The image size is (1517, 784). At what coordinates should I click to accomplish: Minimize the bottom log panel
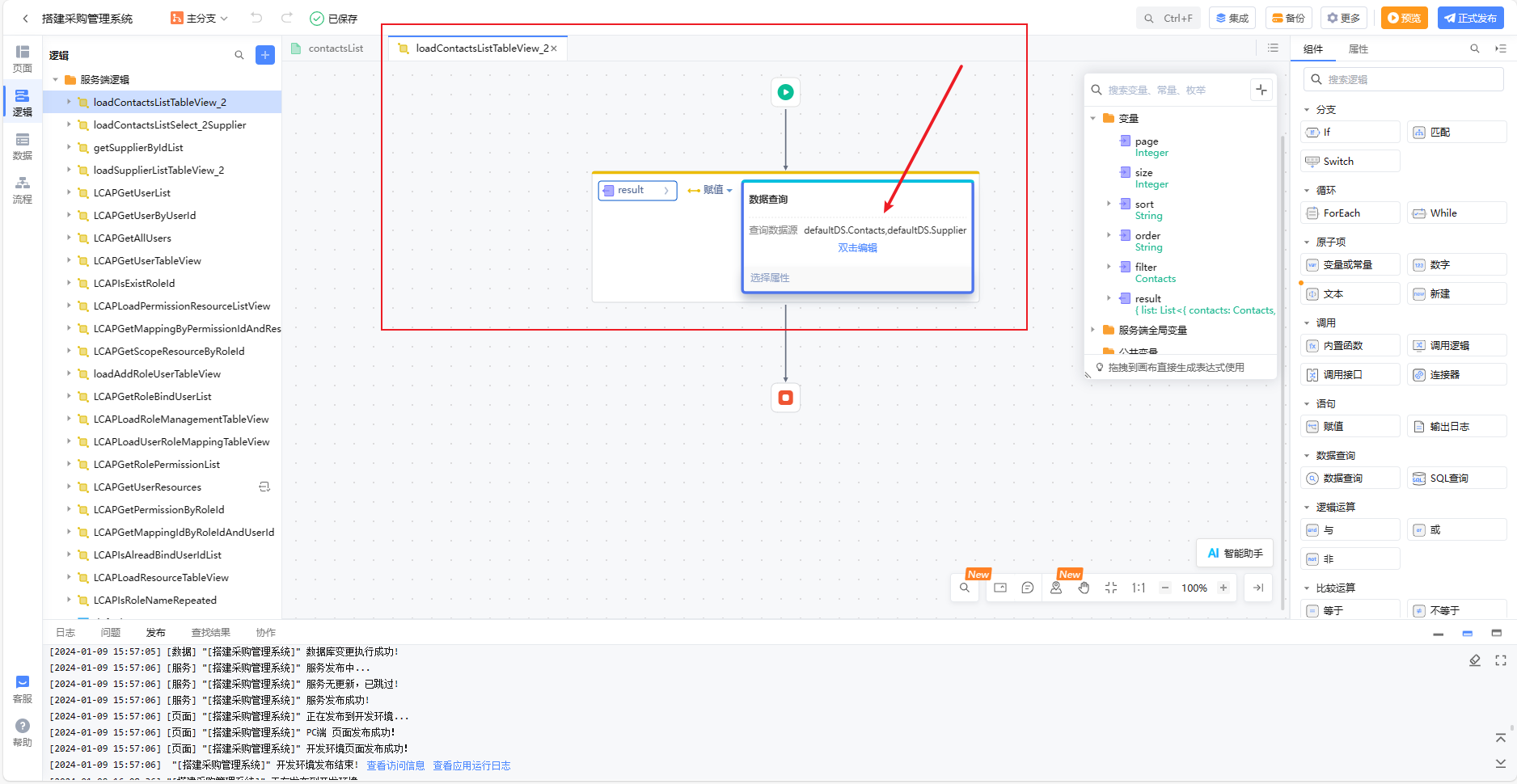click(x=1438, y=634)
